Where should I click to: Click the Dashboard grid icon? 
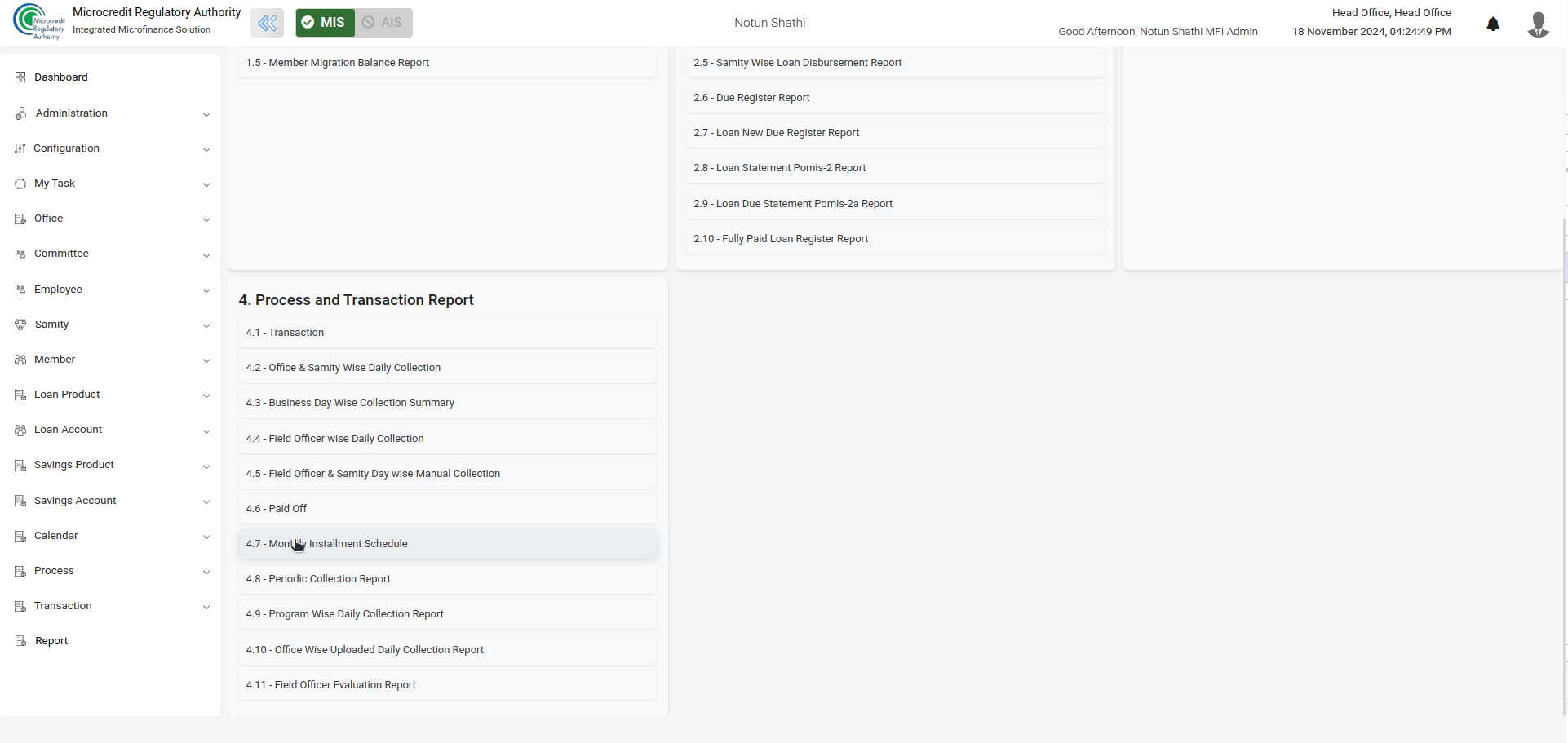tap(20, 77)
